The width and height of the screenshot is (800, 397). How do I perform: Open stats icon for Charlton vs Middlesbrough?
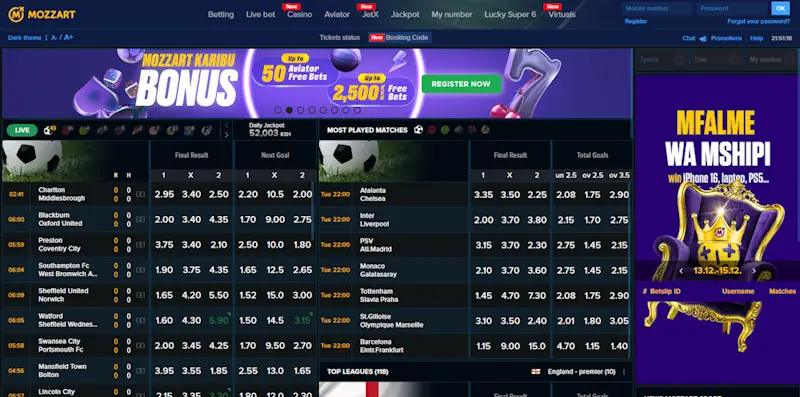(x=140, y=194)
